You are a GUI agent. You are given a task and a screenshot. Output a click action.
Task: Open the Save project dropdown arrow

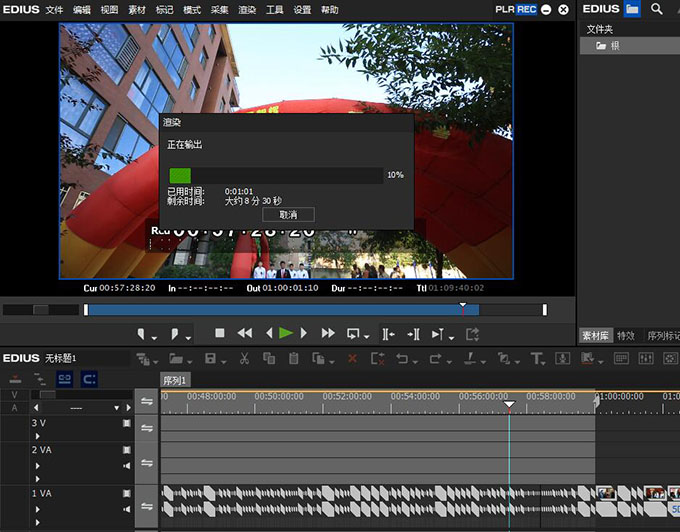point(223,362)
